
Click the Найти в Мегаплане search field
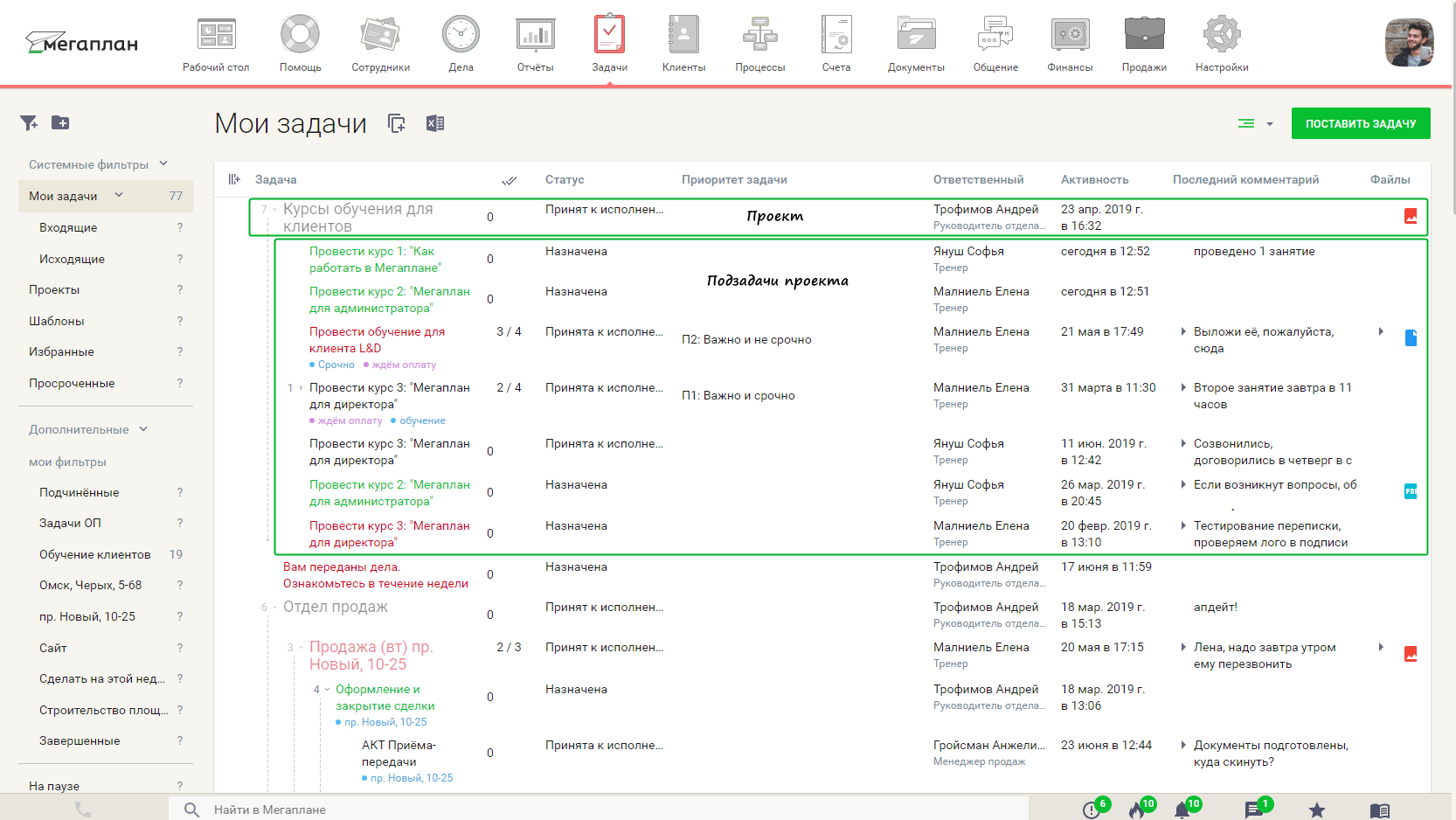point(599,810)
